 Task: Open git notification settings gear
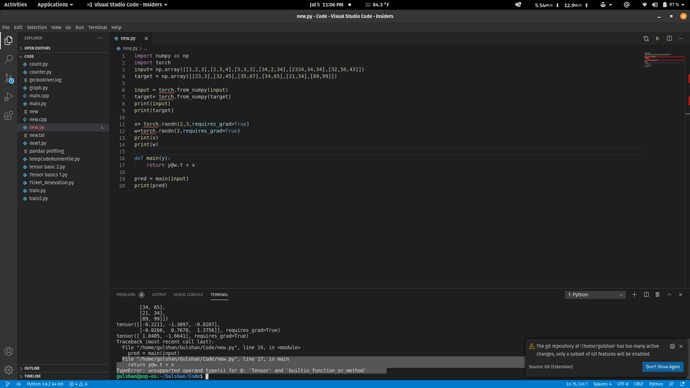672,346
